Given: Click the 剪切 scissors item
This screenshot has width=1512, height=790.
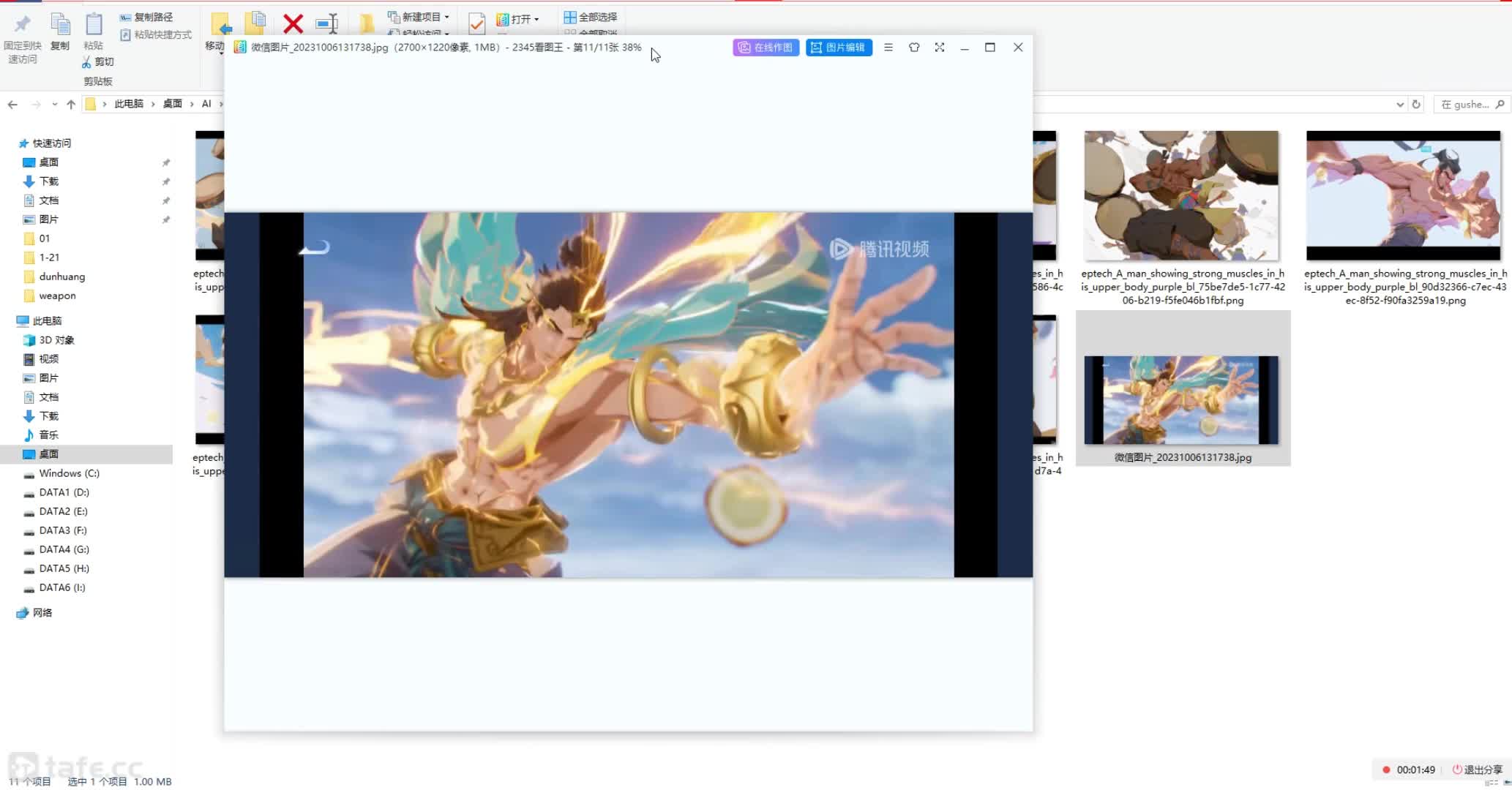Looking at the screenshot, I should click(x=97, y=61).
